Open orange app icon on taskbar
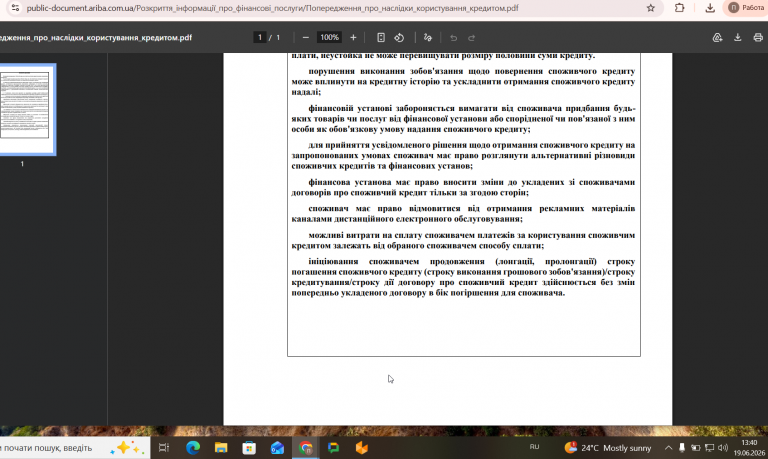768x459 pixels. (x=361, y=448)
